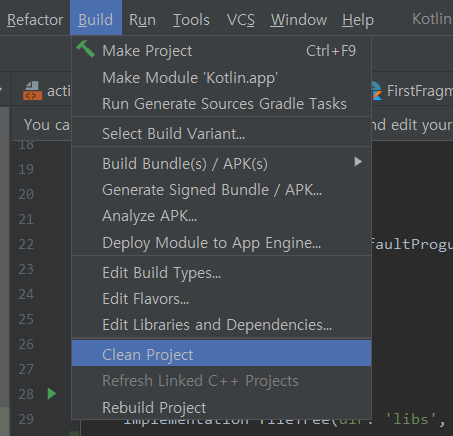The image size is (453, 436).
Task: Open the Run menu in menu bar
Action: [x=142, y=20]
